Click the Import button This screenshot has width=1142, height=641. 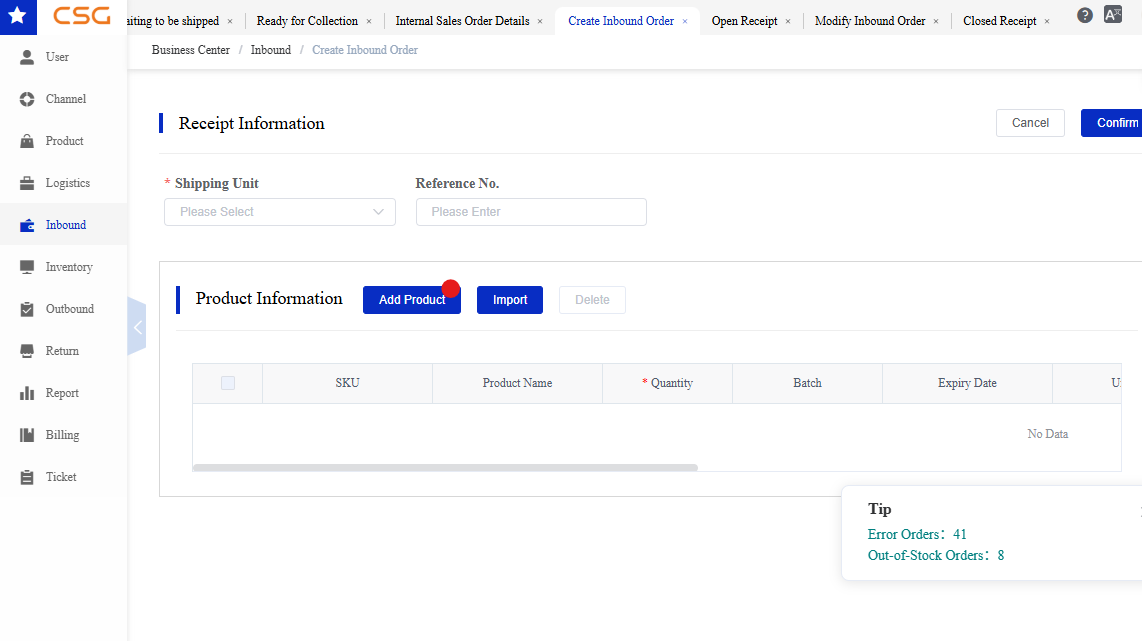coord(510,300)
